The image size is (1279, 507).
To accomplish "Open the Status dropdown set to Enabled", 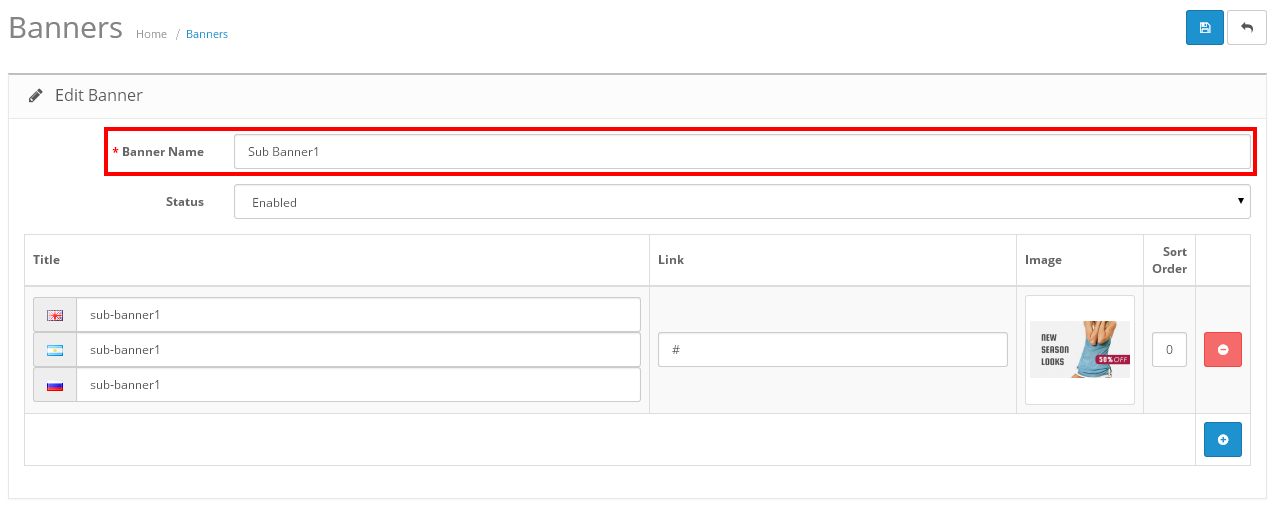I will [741, 202].
